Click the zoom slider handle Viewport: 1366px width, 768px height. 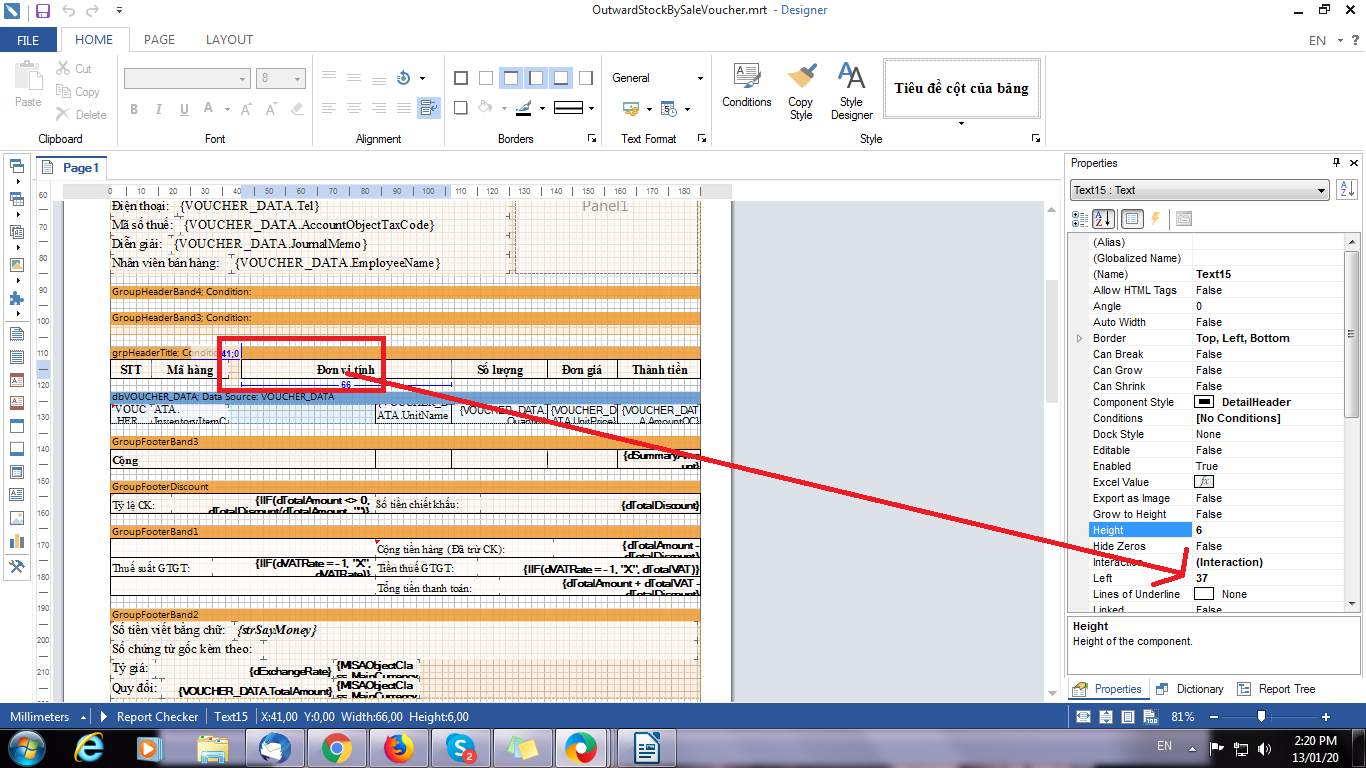pos(1262,716)
